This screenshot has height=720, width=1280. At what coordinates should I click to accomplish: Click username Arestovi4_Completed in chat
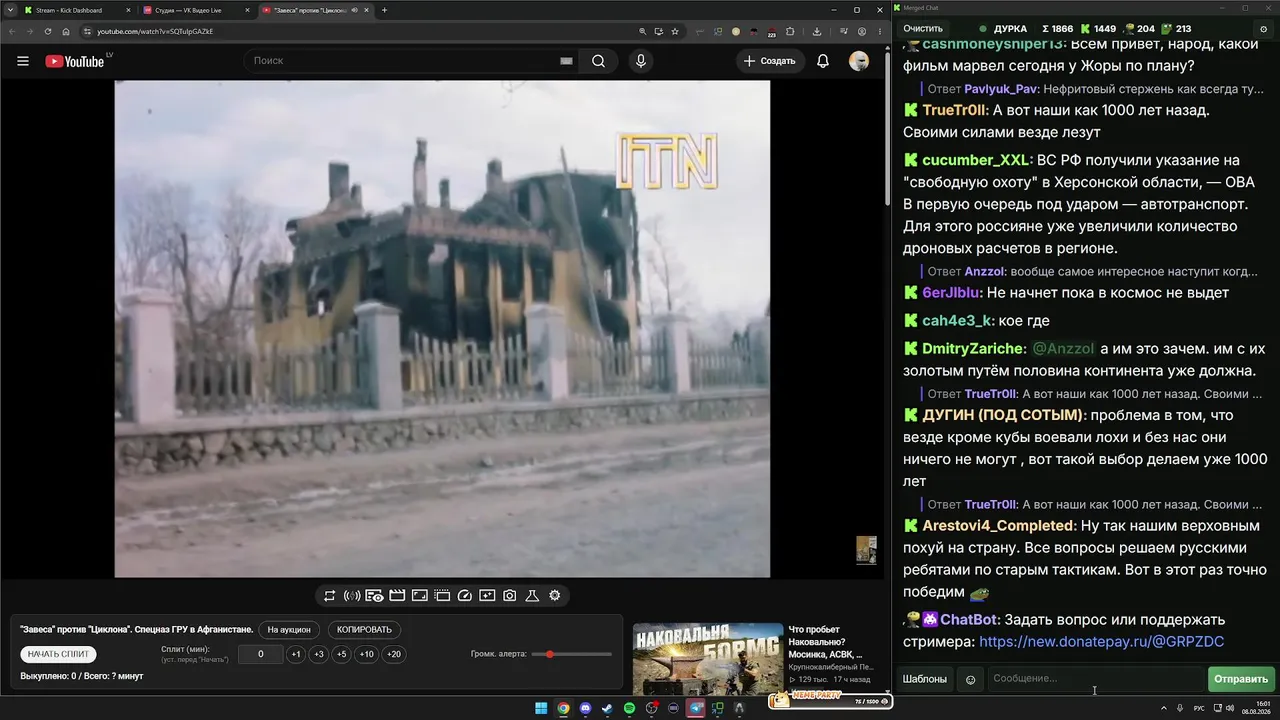[998, 526]
